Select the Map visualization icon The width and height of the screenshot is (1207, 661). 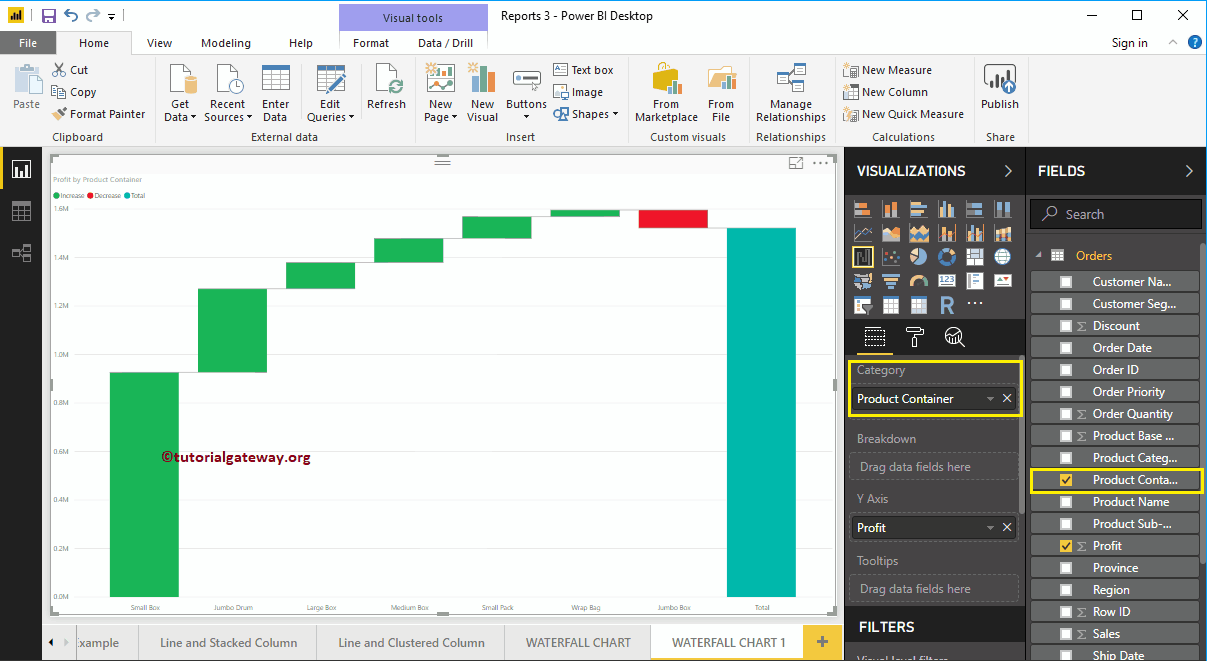(x=1003, y=257)
